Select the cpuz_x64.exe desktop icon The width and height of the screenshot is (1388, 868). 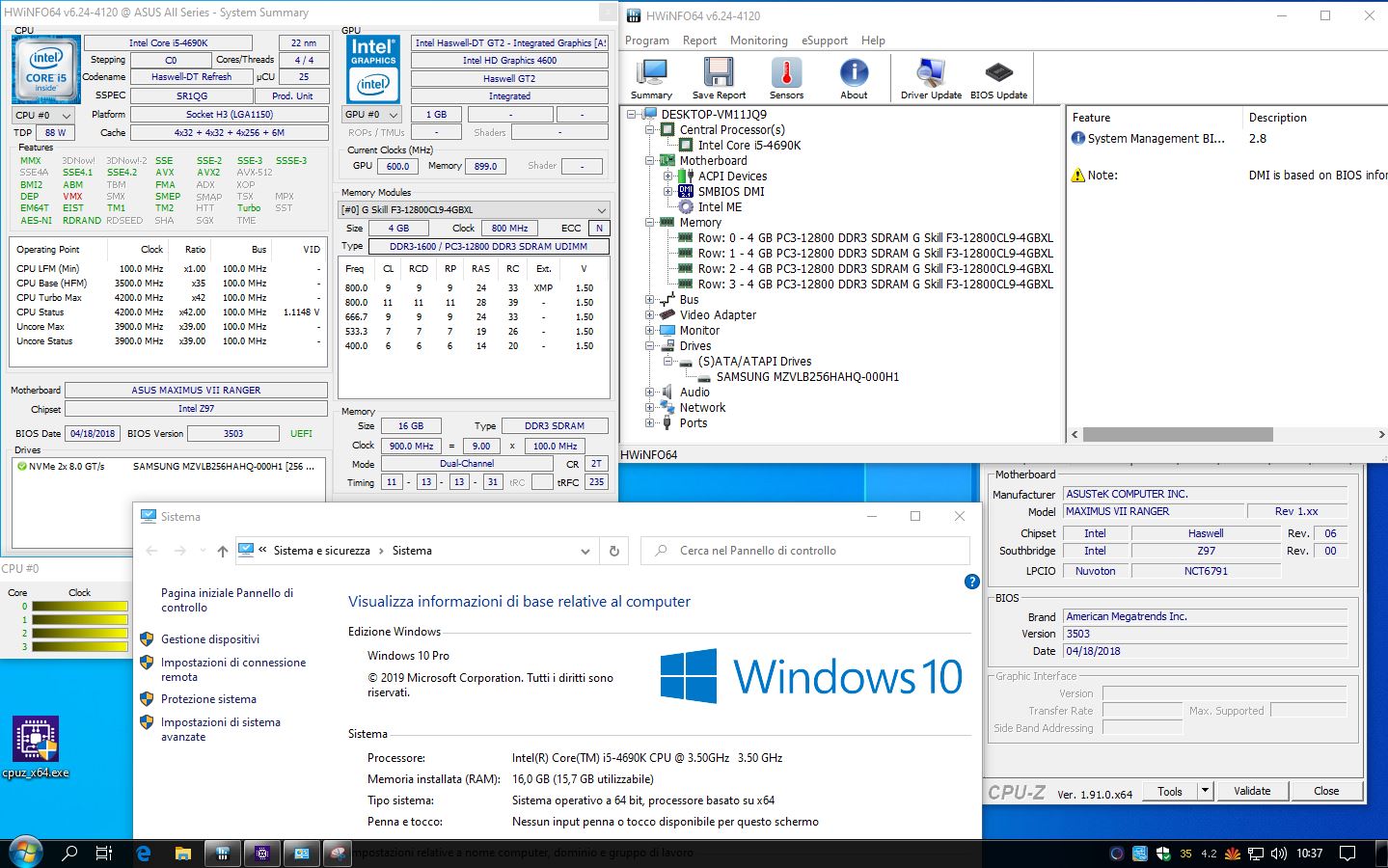point(36,747)
